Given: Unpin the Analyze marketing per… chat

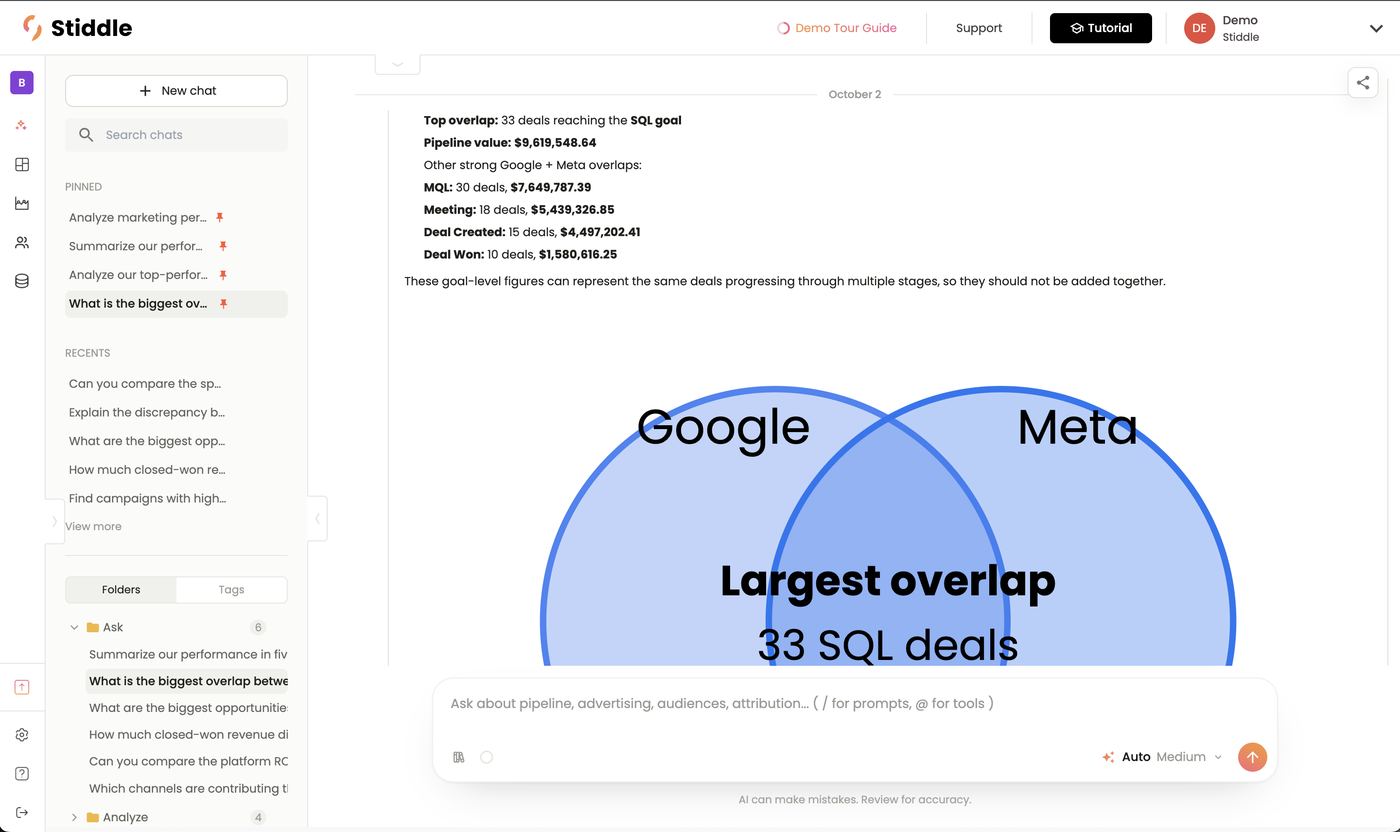Looking at the screenshot, I should click(x=220, y=217).
